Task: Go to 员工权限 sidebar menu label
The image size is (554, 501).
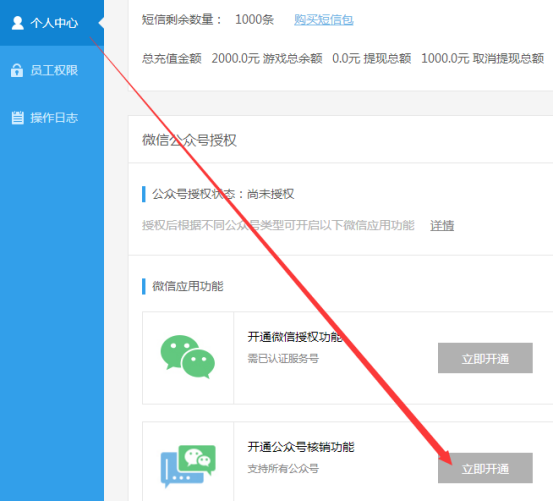Action: (x=54, y=70)
